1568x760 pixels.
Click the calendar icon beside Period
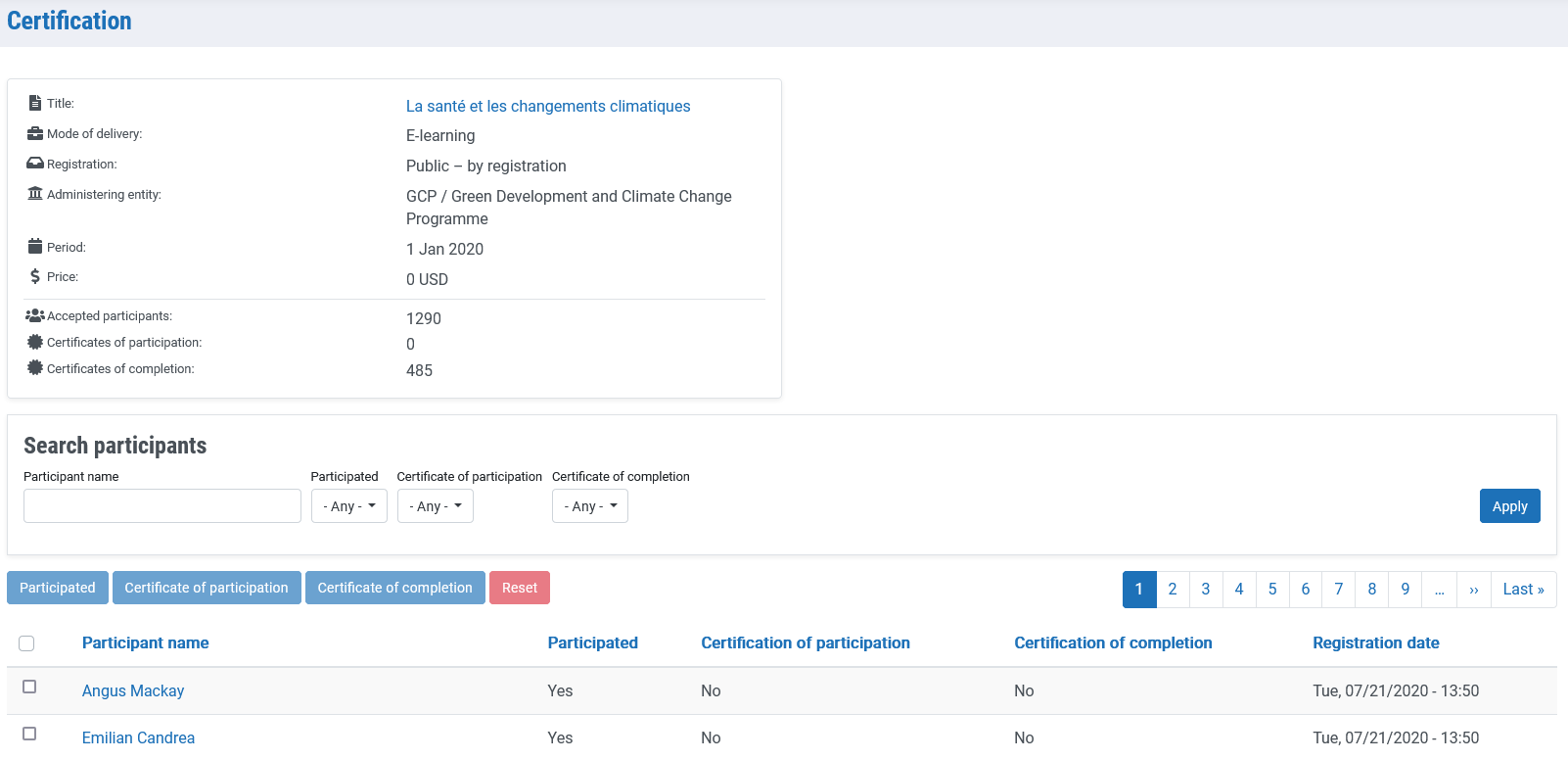[x=35, y=246]
